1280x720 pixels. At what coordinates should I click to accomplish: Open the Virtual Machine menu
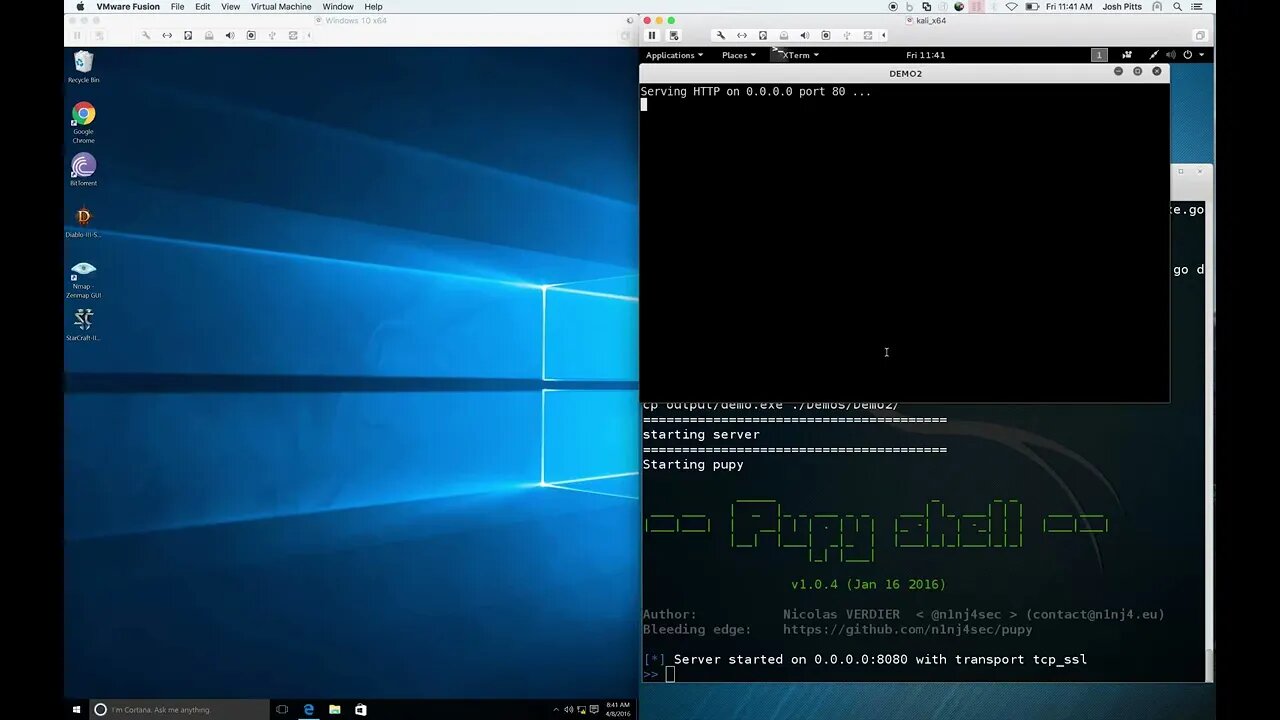click(x=281, y=7)
